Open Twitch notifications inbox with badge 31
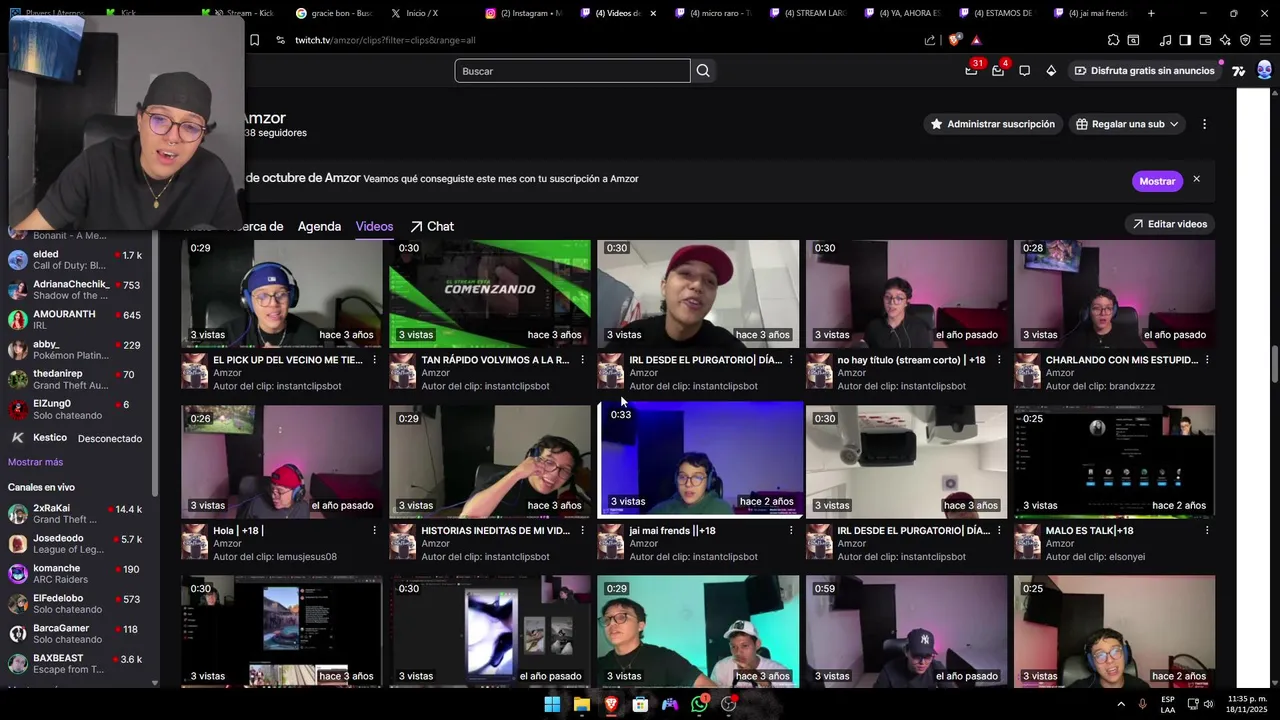This screenshot has width=1280, height=720. tap(971, 71)
